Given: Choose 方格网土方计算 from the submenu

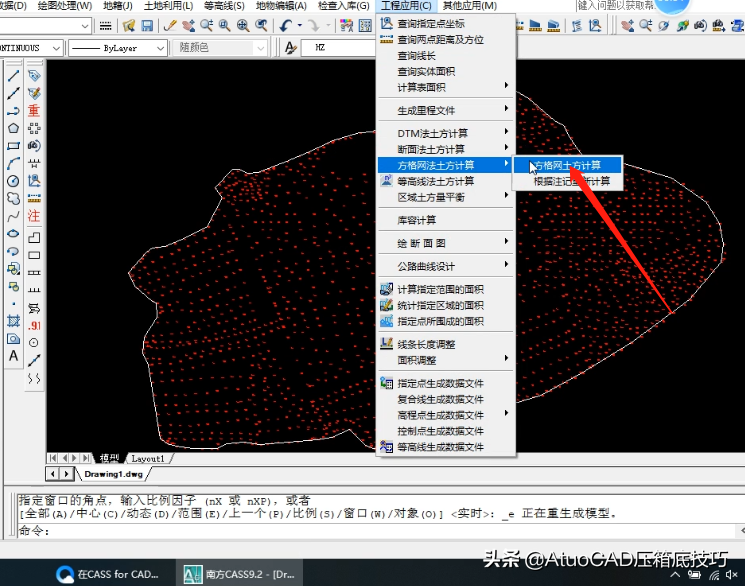Looking at the screenshot, I should coord(567,165).
